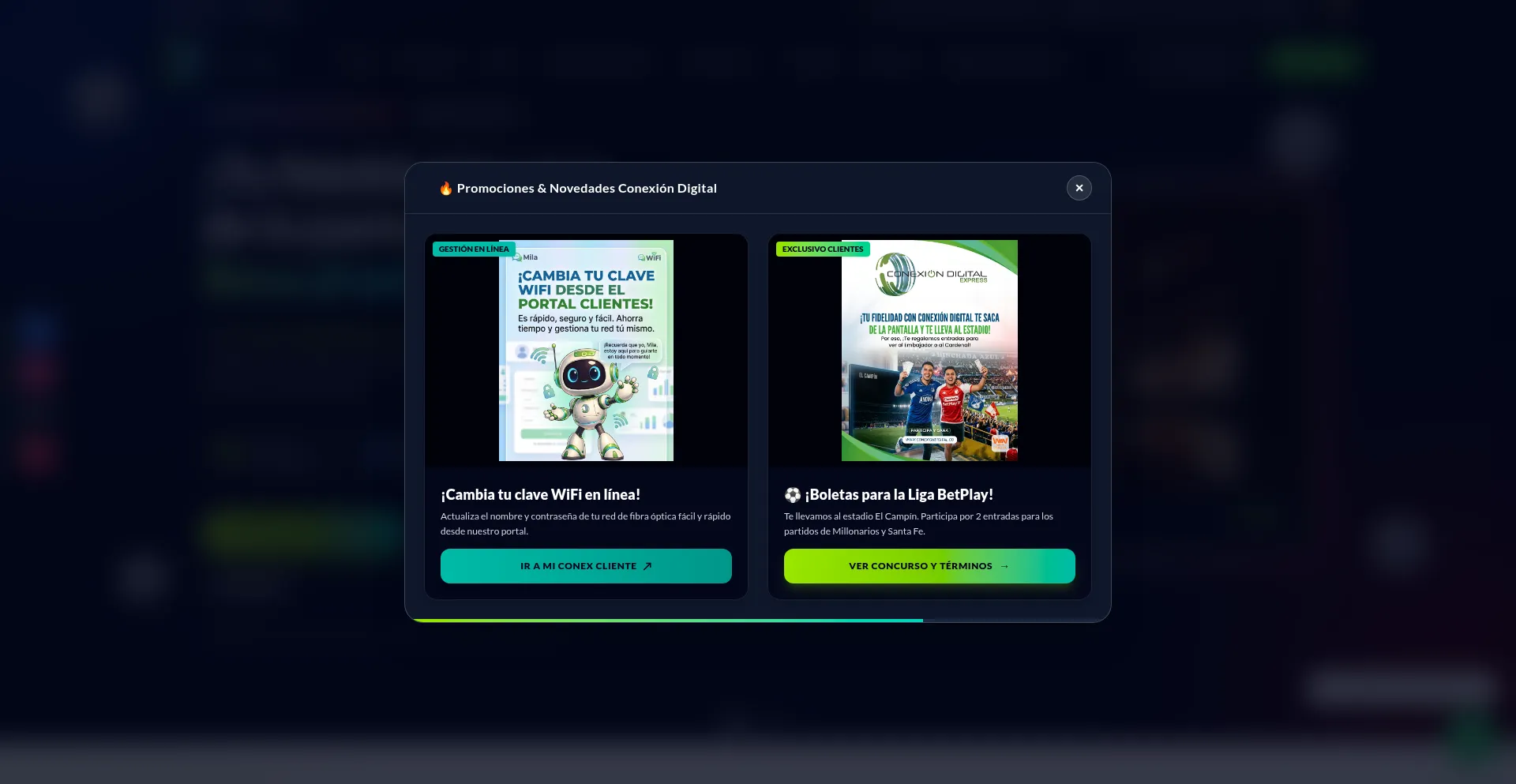This screenshot has height=784, width=1516.
Task: Click the GESTIÓN EN LÍNEA badge
Action: [474, 249]
